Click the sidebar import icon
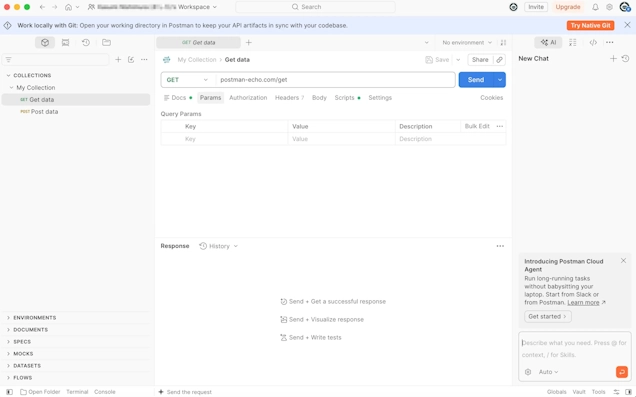Viewport: 636px width, 397px height. [x=131, y=60]
